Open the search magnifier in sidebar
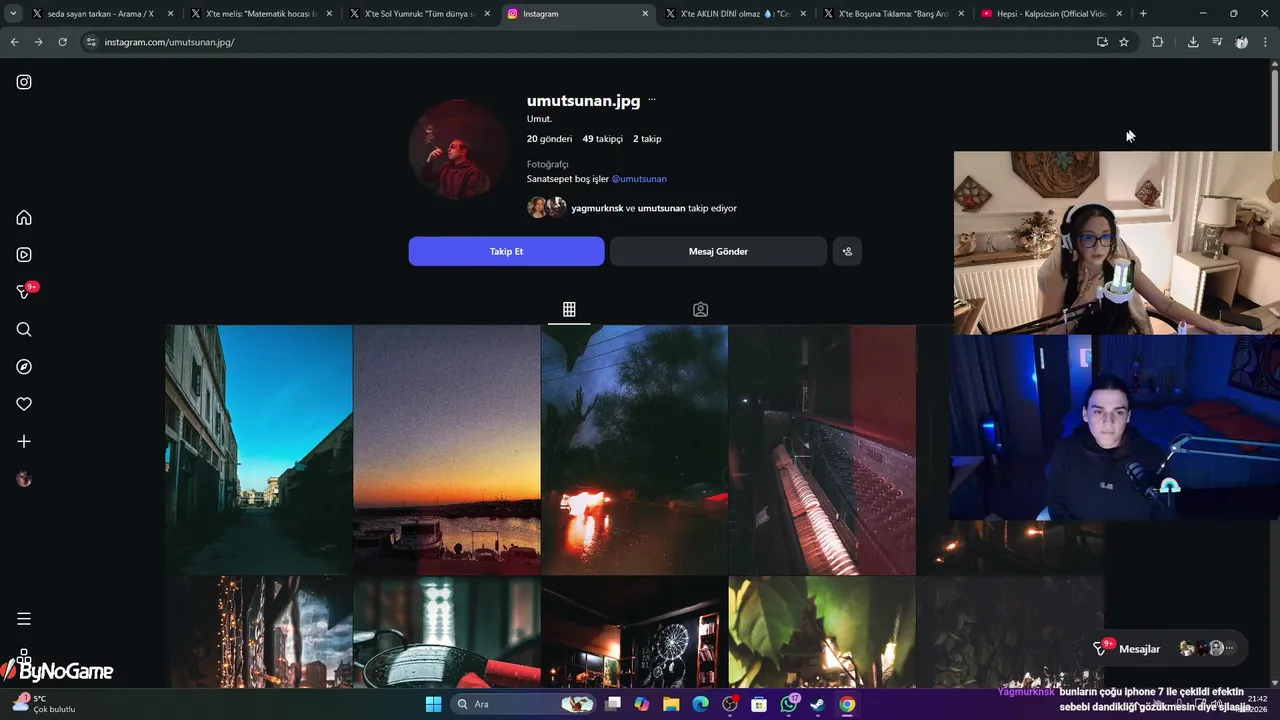This screenshot has height=720, width=1280. point(24,330)
